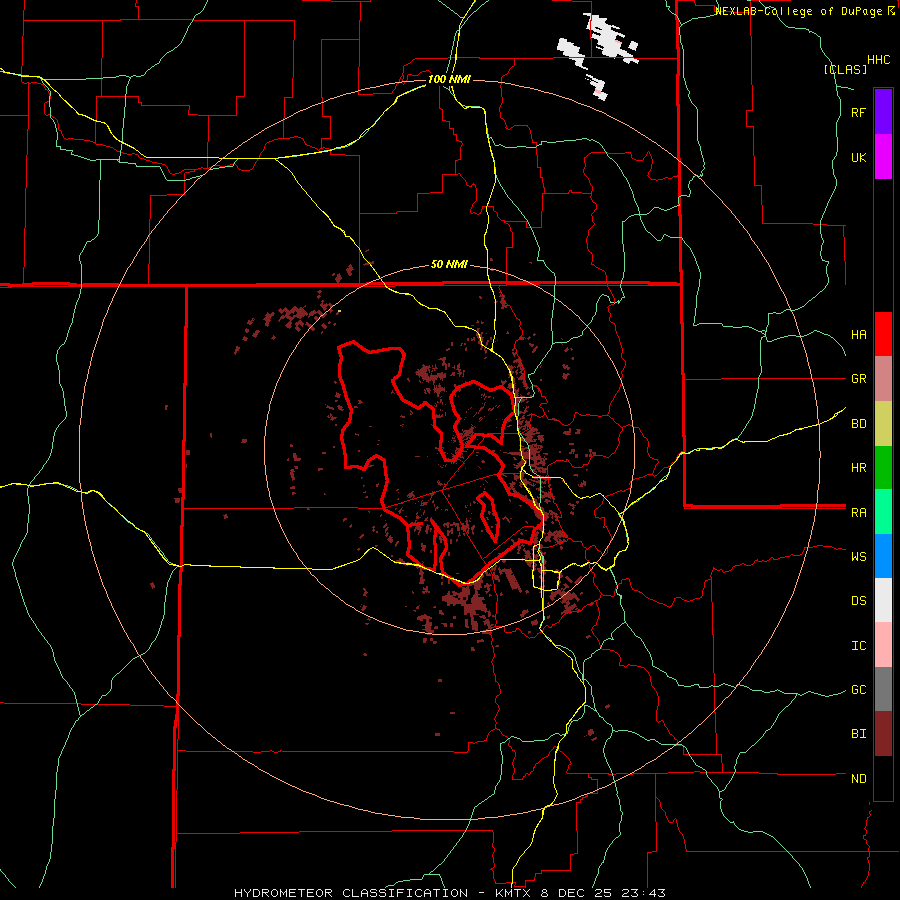The height and width of the screenshot is (900, 900).
Task: Click the BI legend label
Action: coord(858,734)
